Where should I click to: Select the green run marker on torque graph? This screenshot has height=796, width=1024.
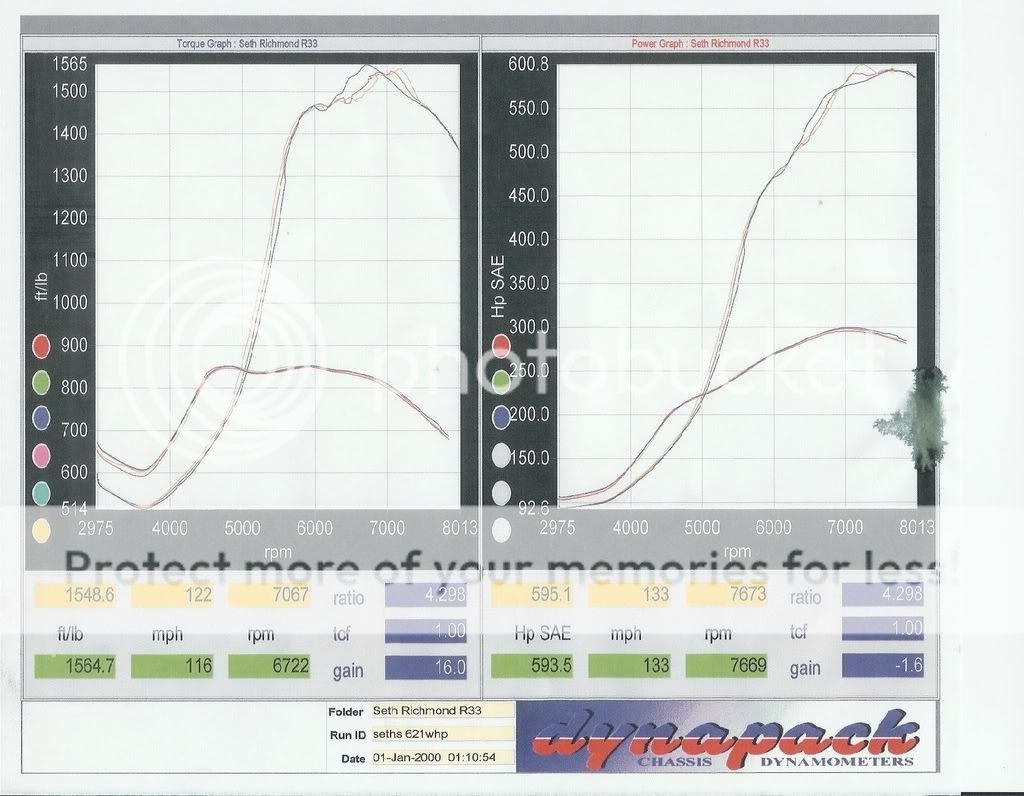pyautogui.click(x=41, y=383)
